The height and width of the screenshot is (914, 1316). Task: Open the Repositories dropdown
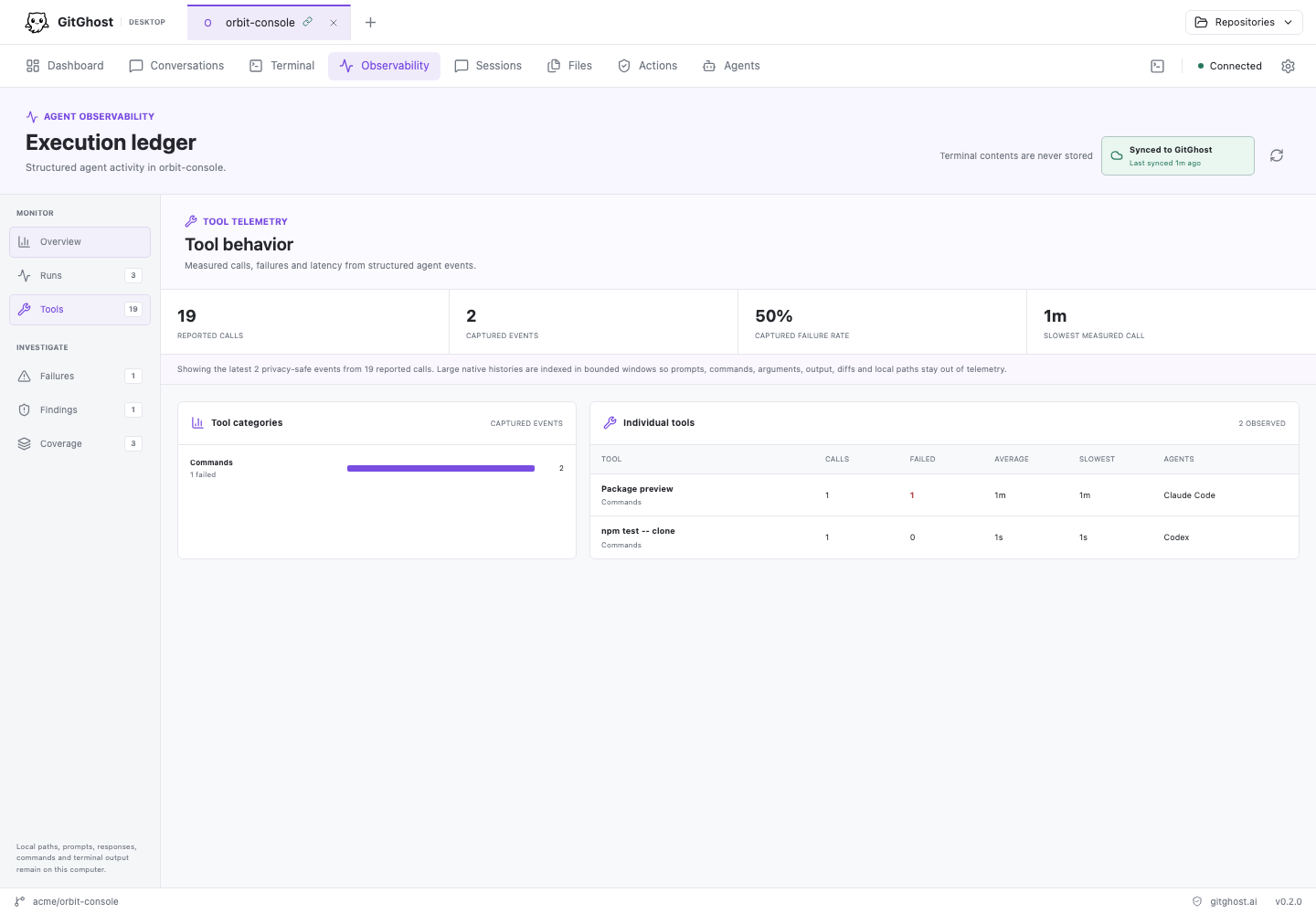pyautogui.click(x=1244, y=22)
